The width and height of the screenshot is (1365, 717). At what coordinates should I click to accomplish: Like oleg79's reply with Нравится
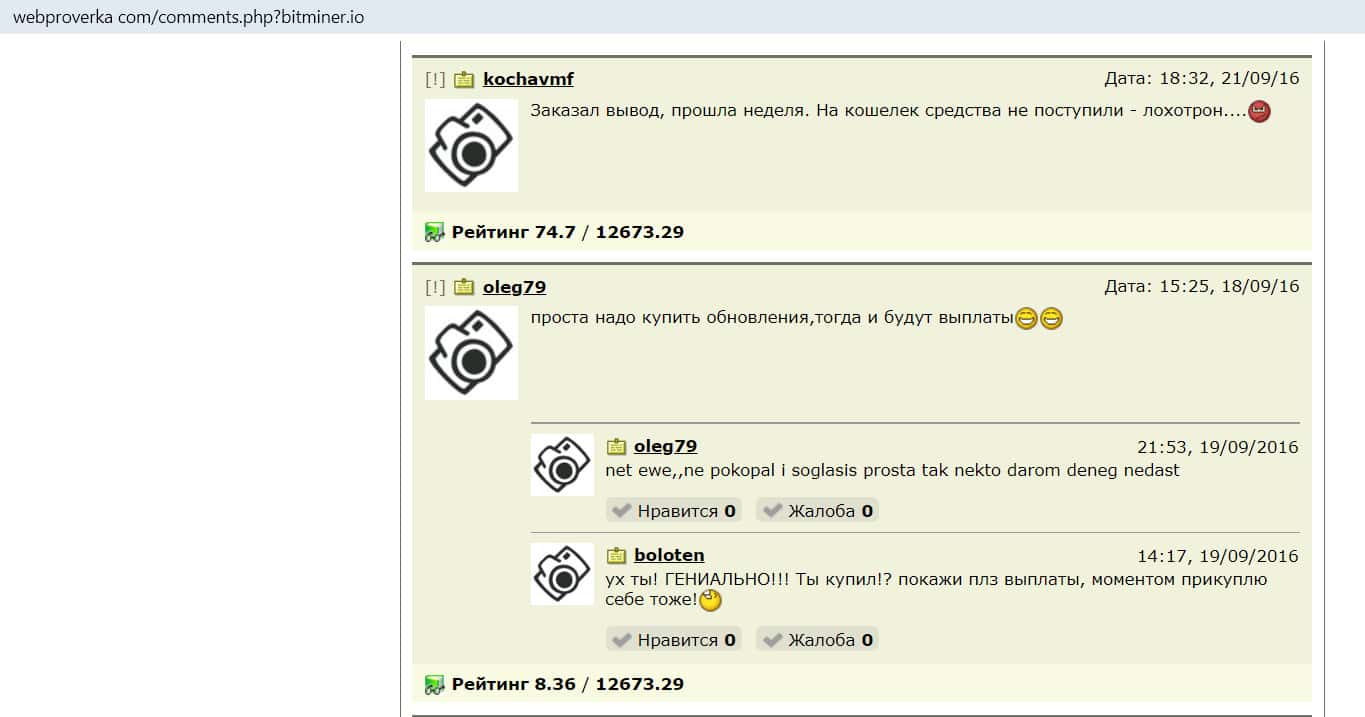click(x=674, y=511)
